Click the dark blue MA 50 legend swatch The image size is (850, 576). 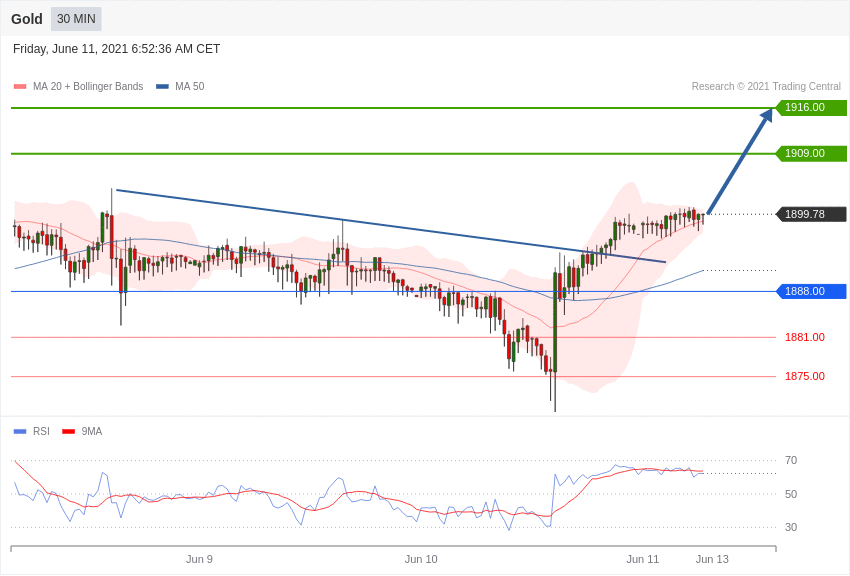pos(163,87)
